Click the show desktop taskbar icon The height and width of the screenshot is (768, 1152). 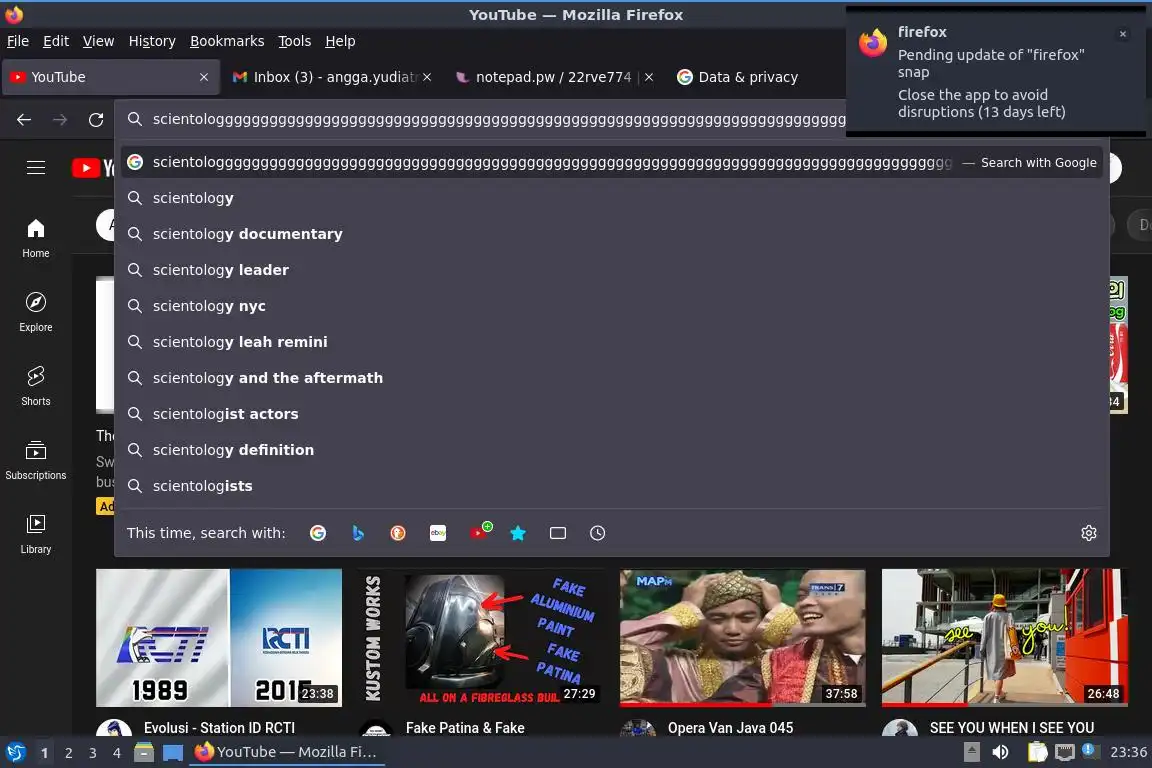tap(173, 753)
